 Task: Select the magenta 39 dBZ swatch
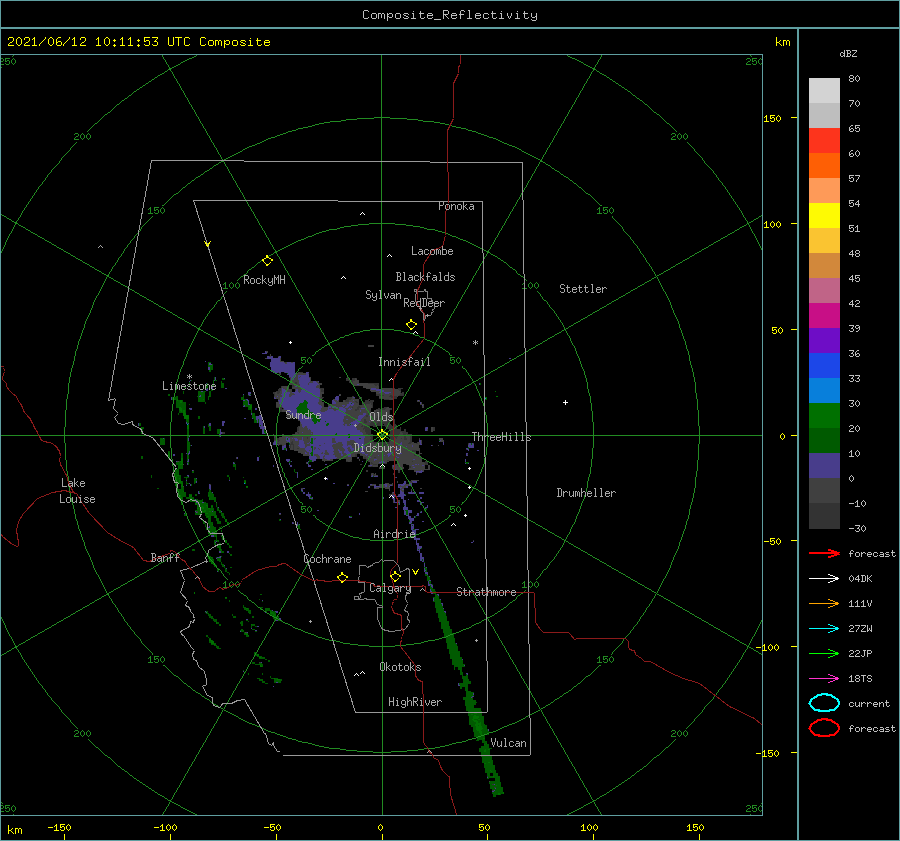(x=824, y=315)
